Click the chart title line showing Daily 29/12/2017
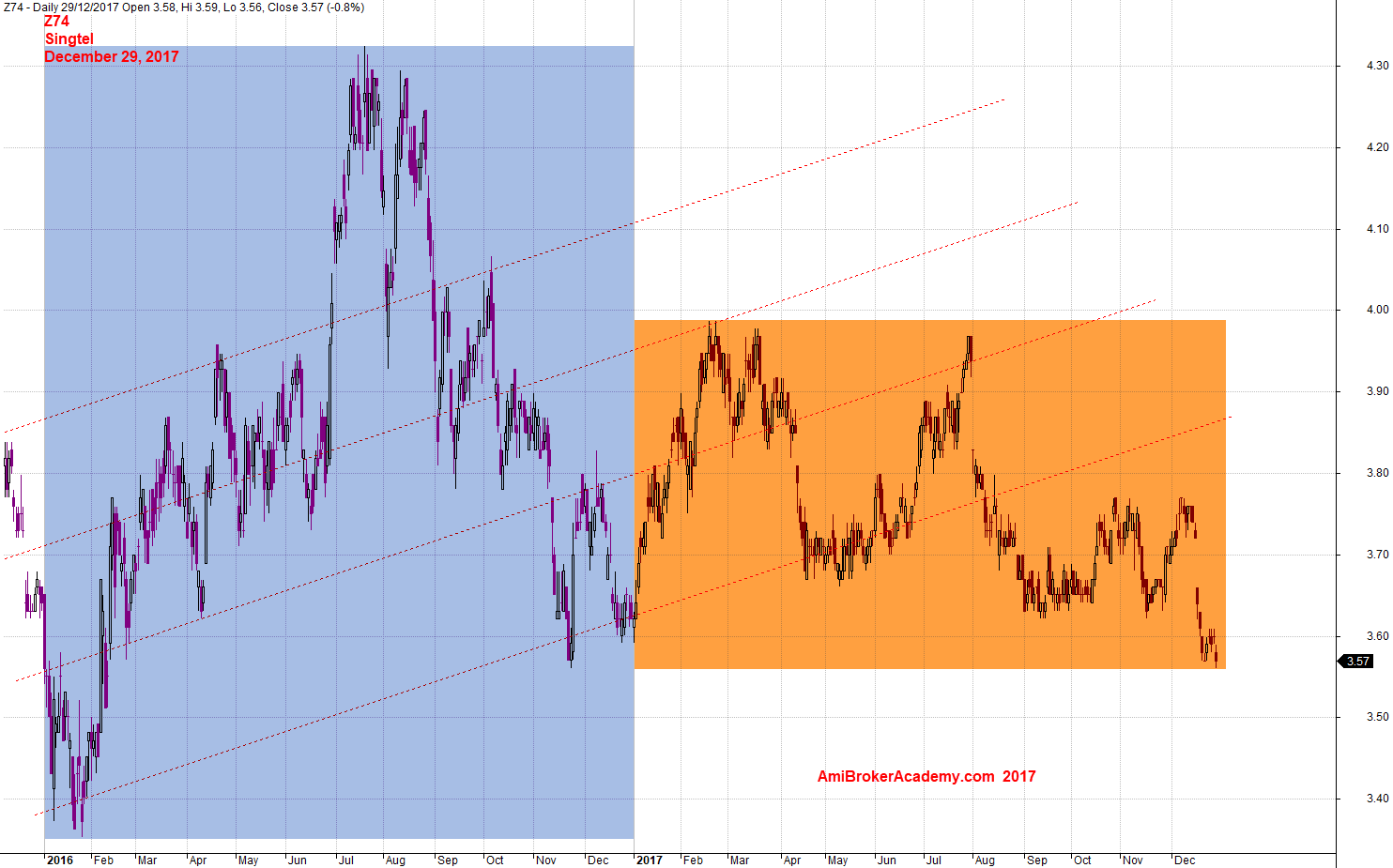This screenshot has width=1393, height=868. pos(184,8)
